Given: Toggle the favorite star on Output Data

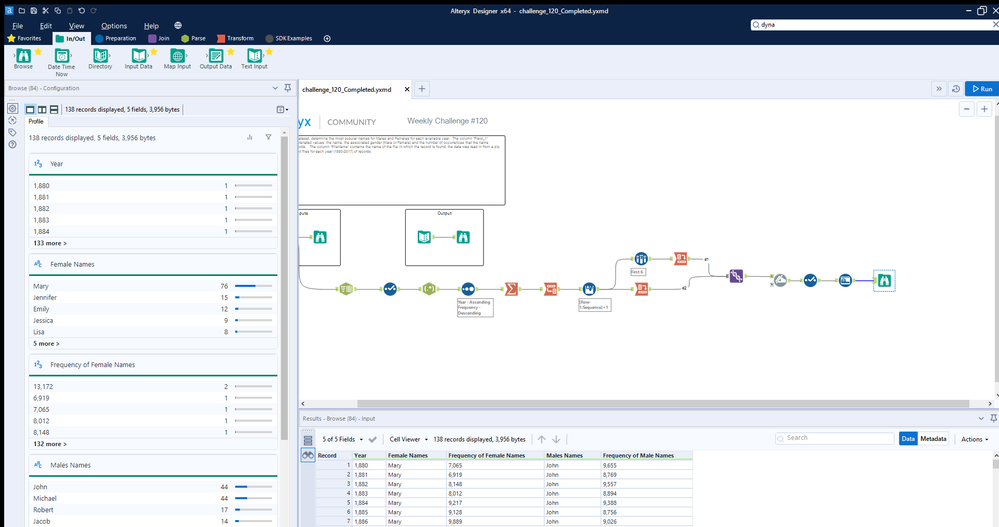Looking at the screenshot, I should [x=230, y=51].
